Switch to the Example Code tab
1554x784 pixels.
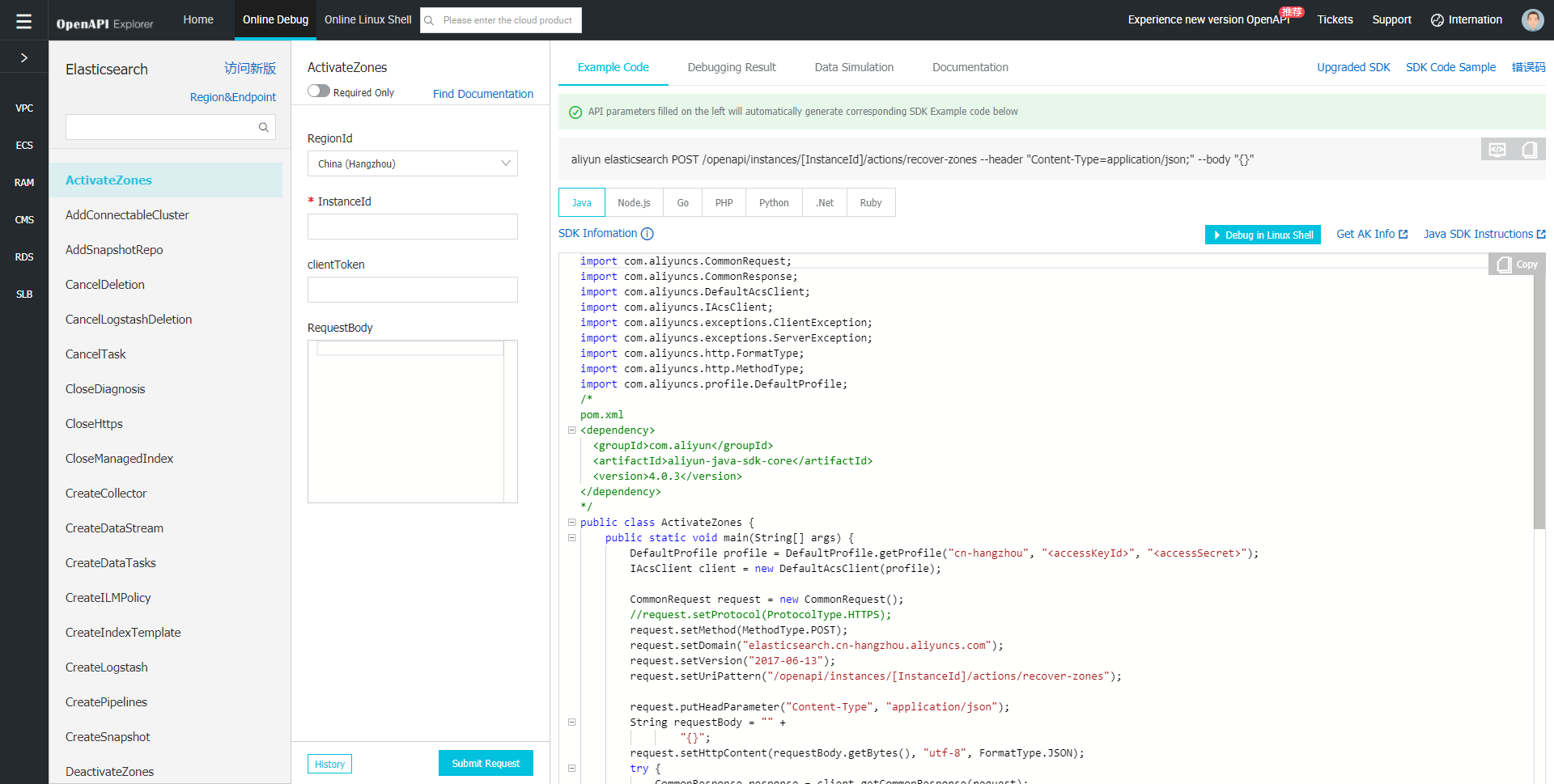pos(614,67)
